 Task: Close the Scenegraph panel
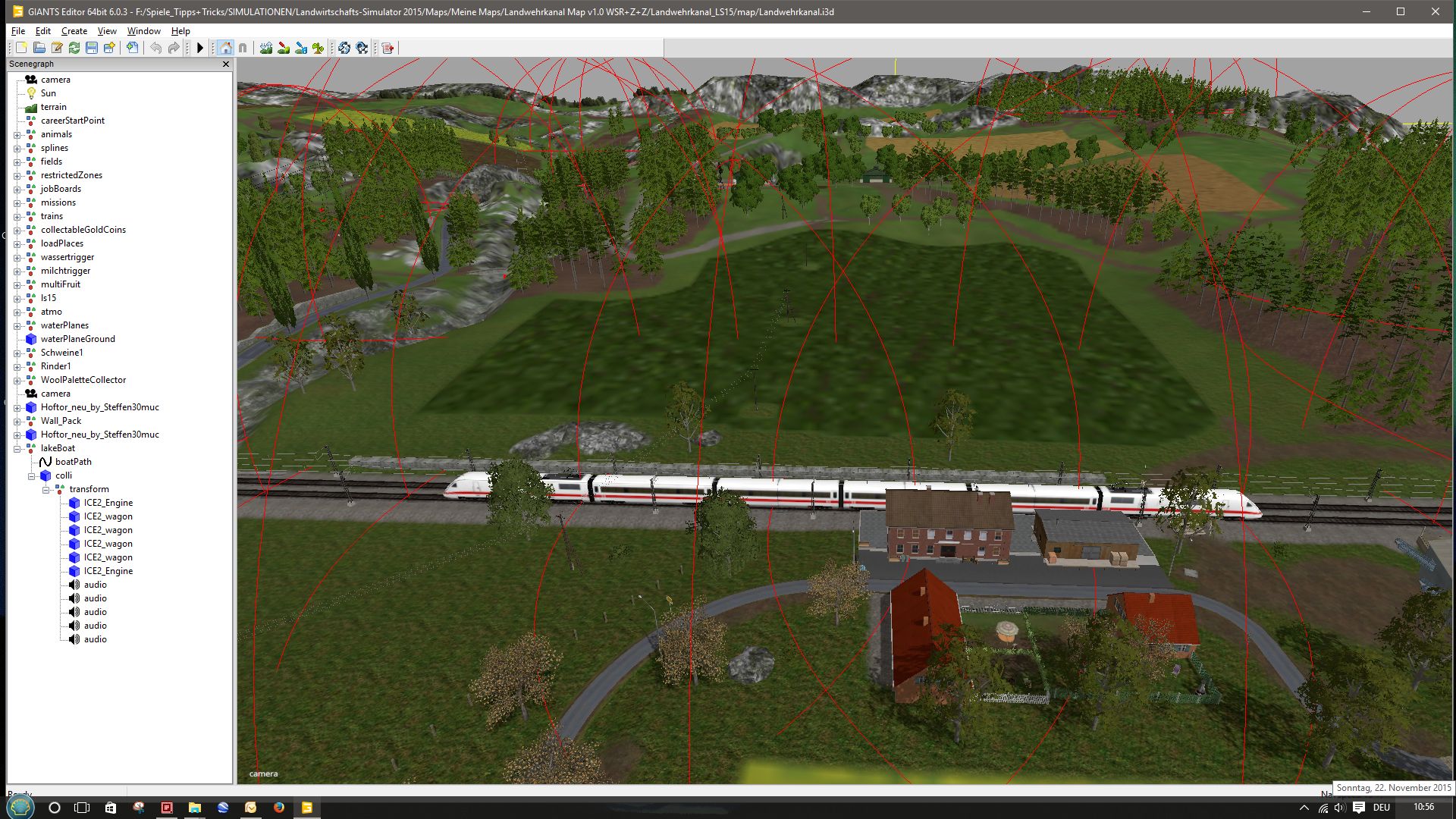coord(225,64)
